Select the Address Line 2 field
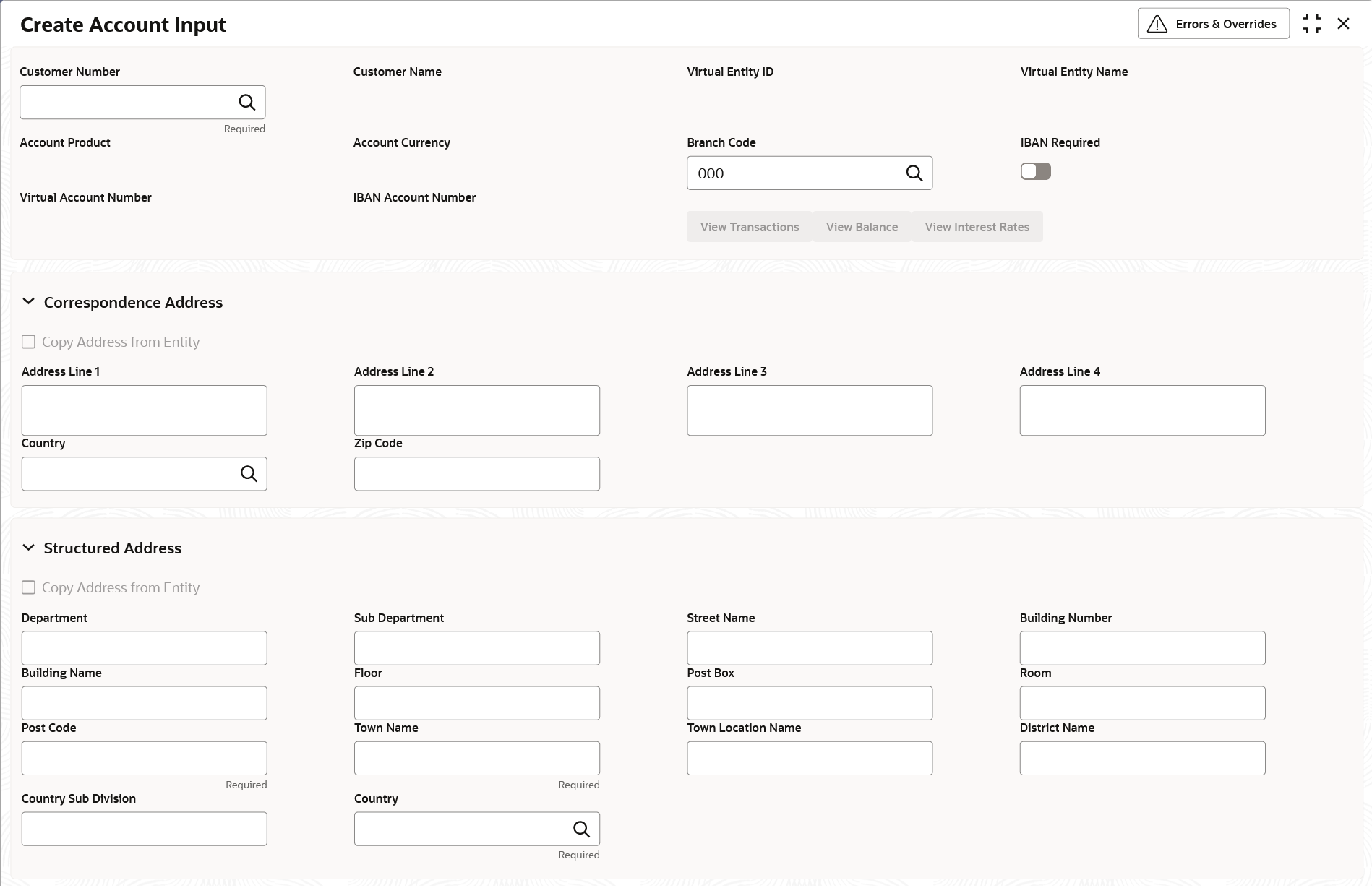 477,410
